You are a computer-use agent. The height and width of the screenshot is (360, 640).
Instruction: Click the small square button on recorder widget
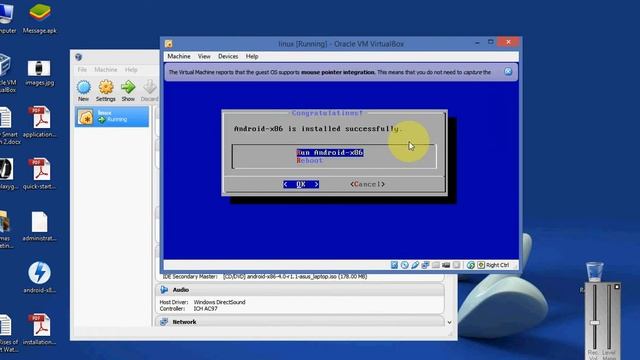(x=617, y=287)
